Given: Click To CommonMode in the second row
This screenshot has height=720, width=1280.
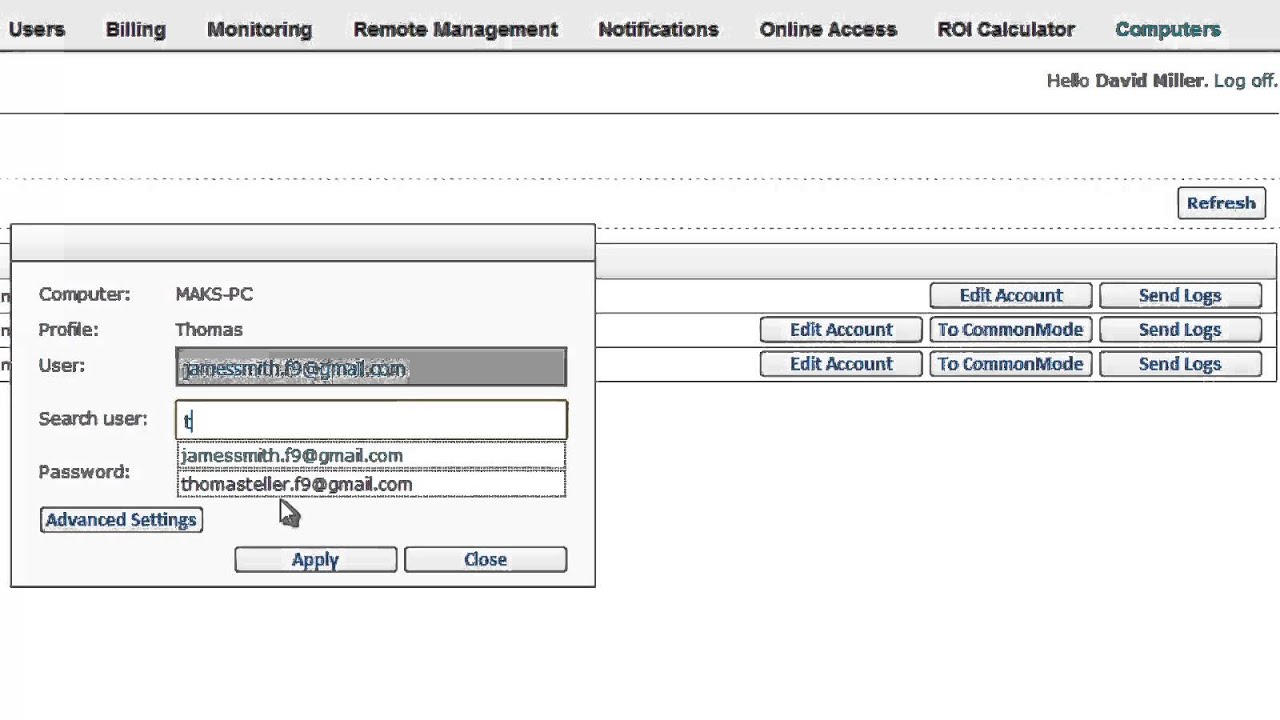Looking at the screenshot, I should coord(1011,329).
